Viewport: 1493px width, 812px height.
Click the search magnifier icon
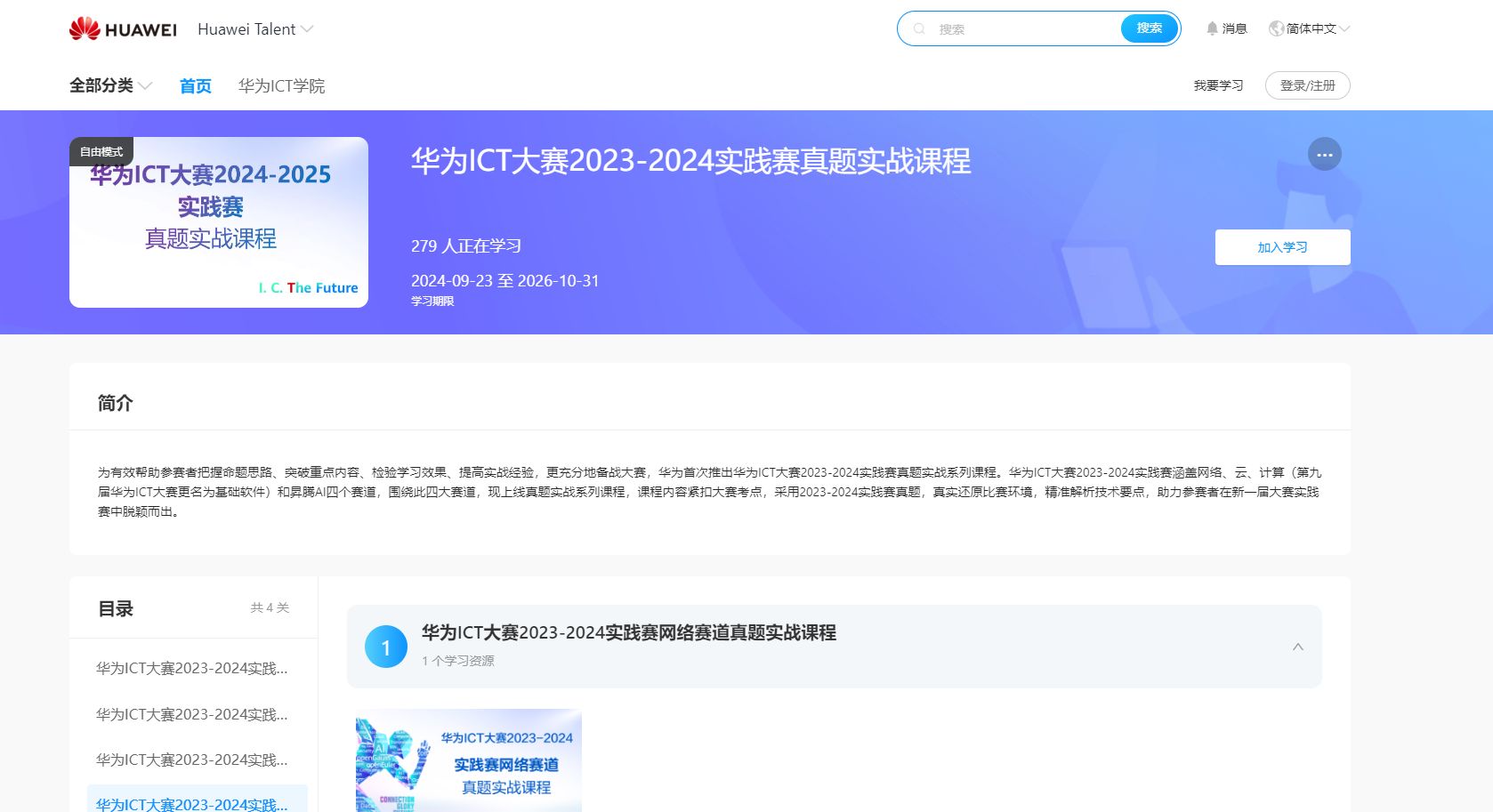click(920, 28)
